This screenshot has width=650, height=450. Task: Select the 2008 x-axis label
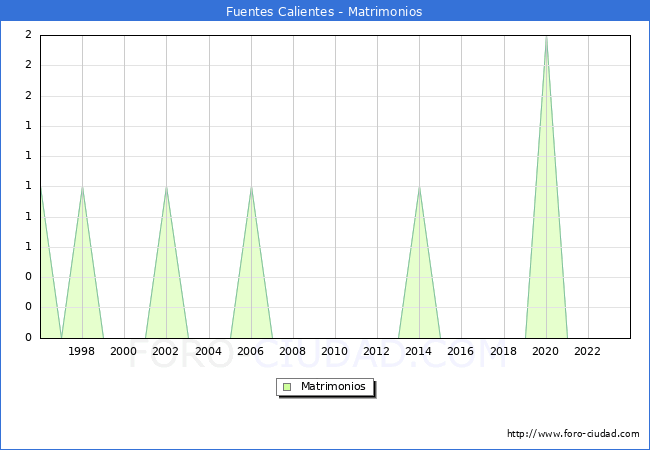(293, 351)
